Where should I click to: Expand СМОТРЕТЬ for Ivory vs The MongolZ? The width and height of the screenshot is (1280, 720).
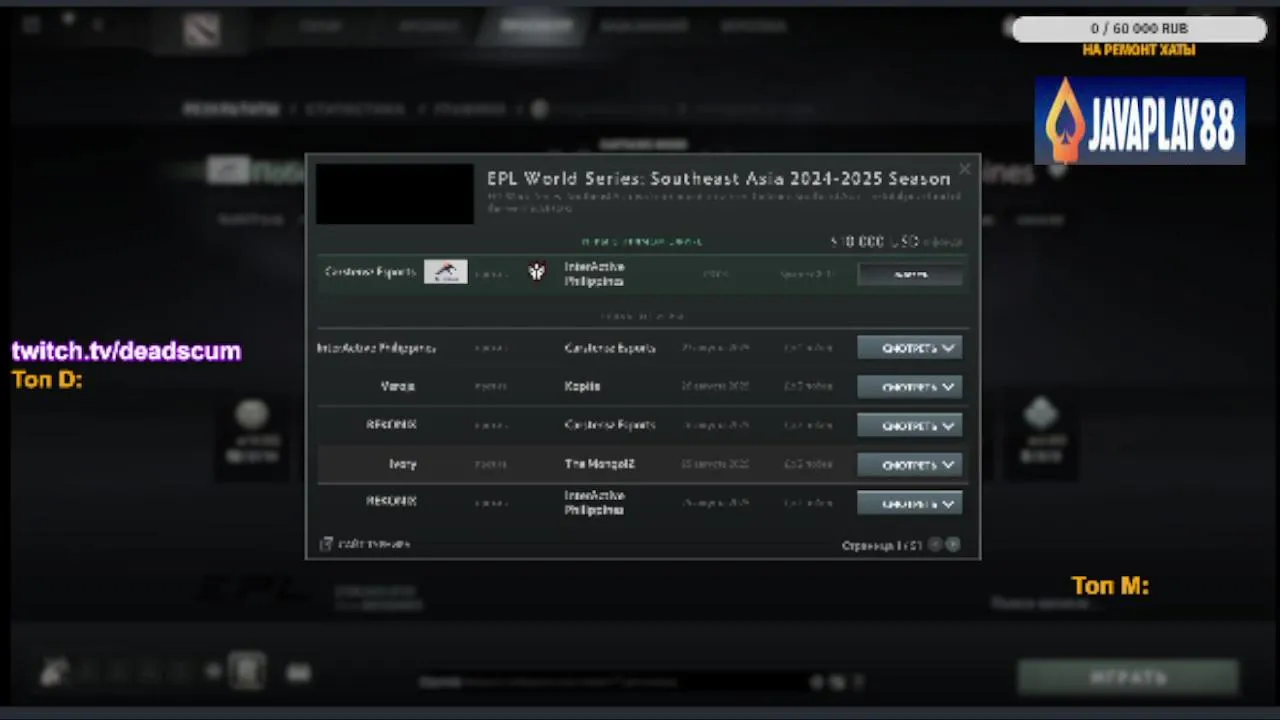[x=910, y=465]
